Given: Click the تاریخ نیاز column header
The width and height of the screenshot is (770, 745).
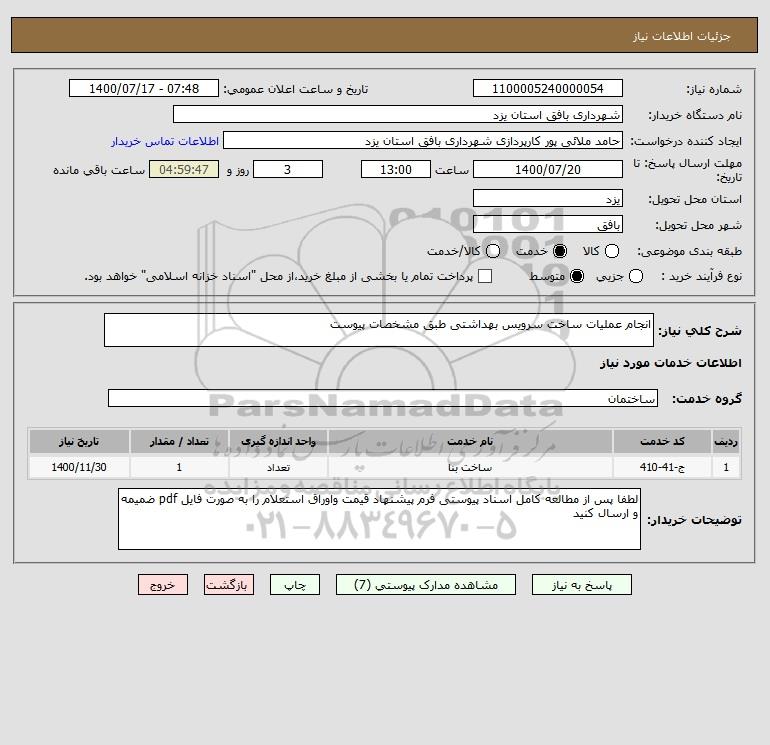Looking at the screenshot, I should coord(79,441).
